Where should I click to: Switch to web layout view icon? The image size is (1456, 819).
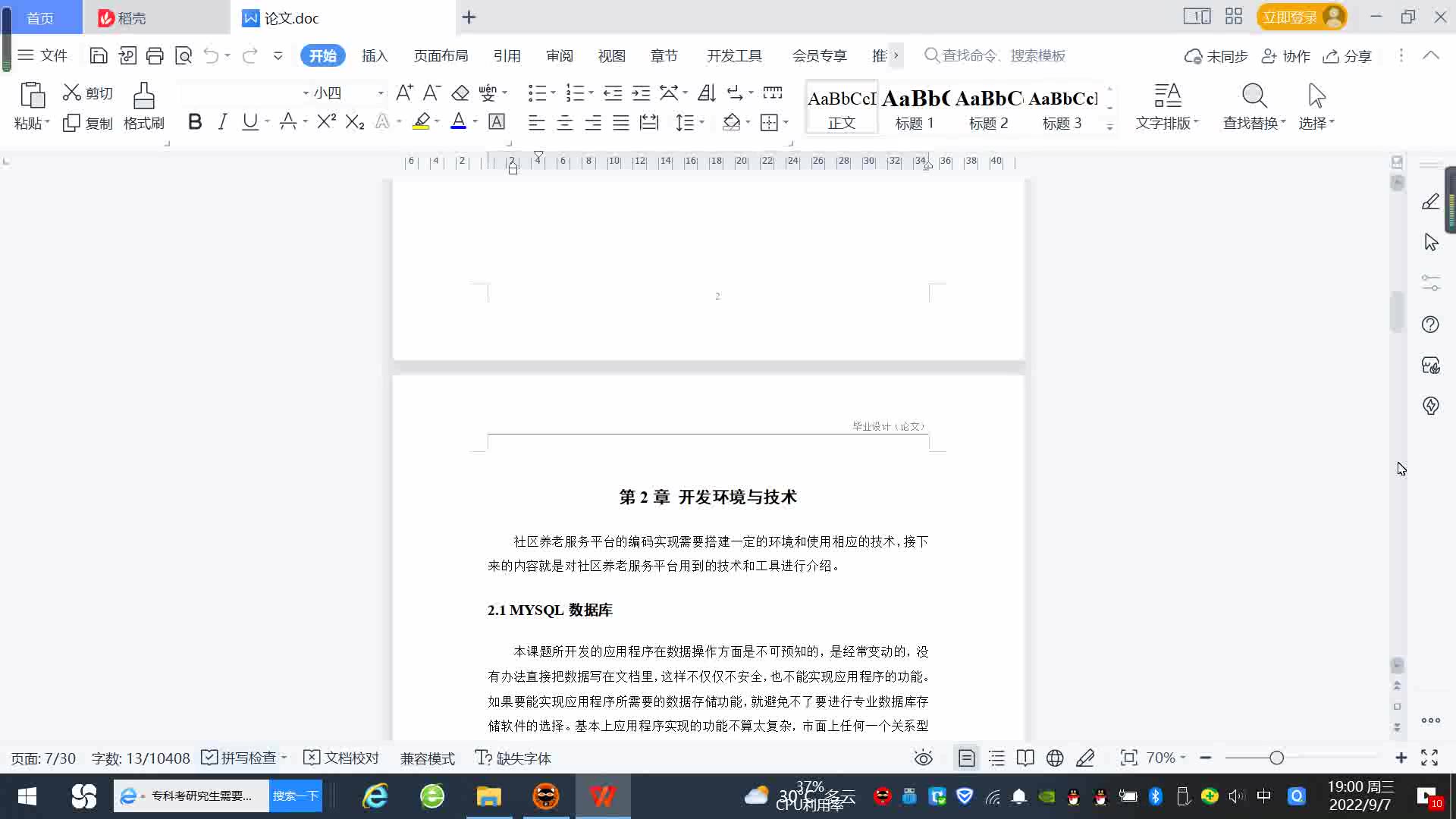(1055, 758)
